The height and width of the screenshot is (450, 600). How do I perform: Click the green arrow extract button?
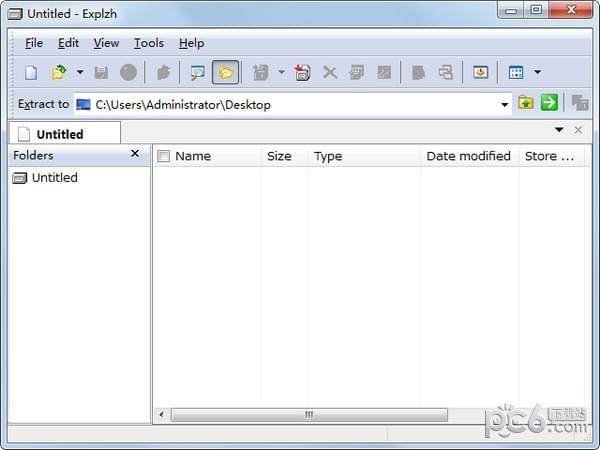(x=549, y=103)
